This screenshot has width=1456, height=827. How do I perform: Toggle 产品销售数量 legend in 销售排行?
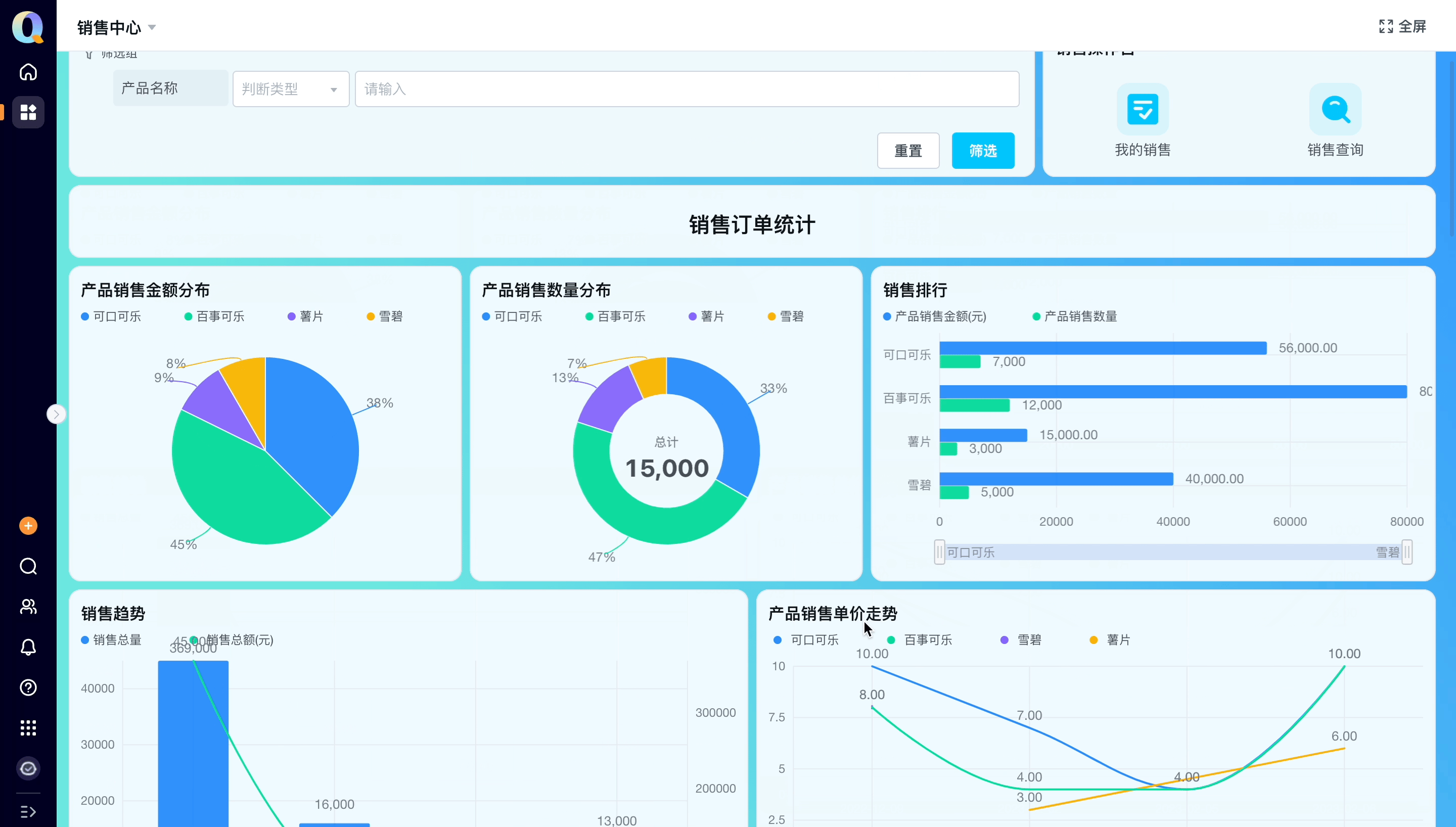tap(1075, 316)
